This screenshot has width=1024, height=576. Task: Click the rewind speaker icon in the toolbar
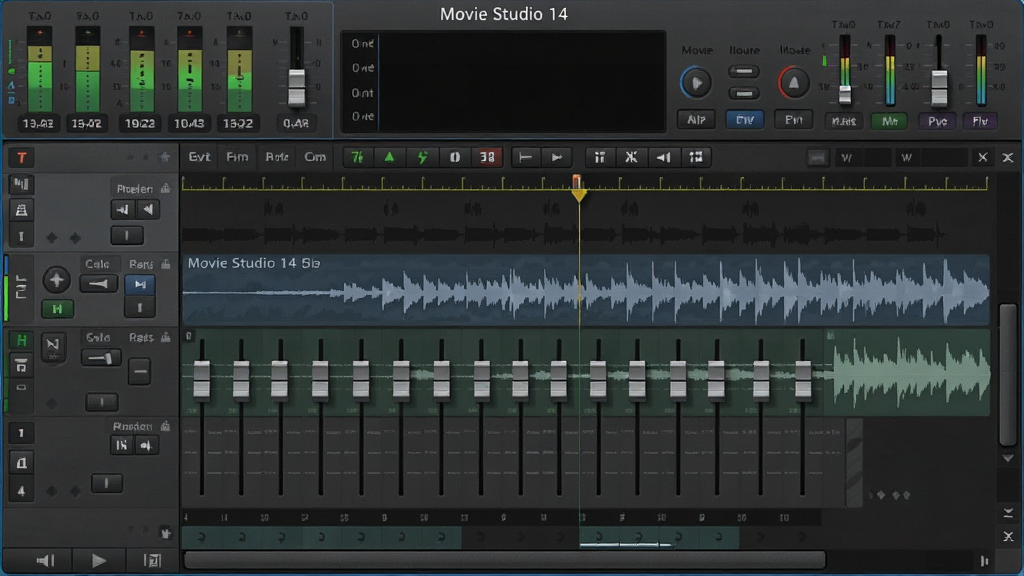point(664,157)
